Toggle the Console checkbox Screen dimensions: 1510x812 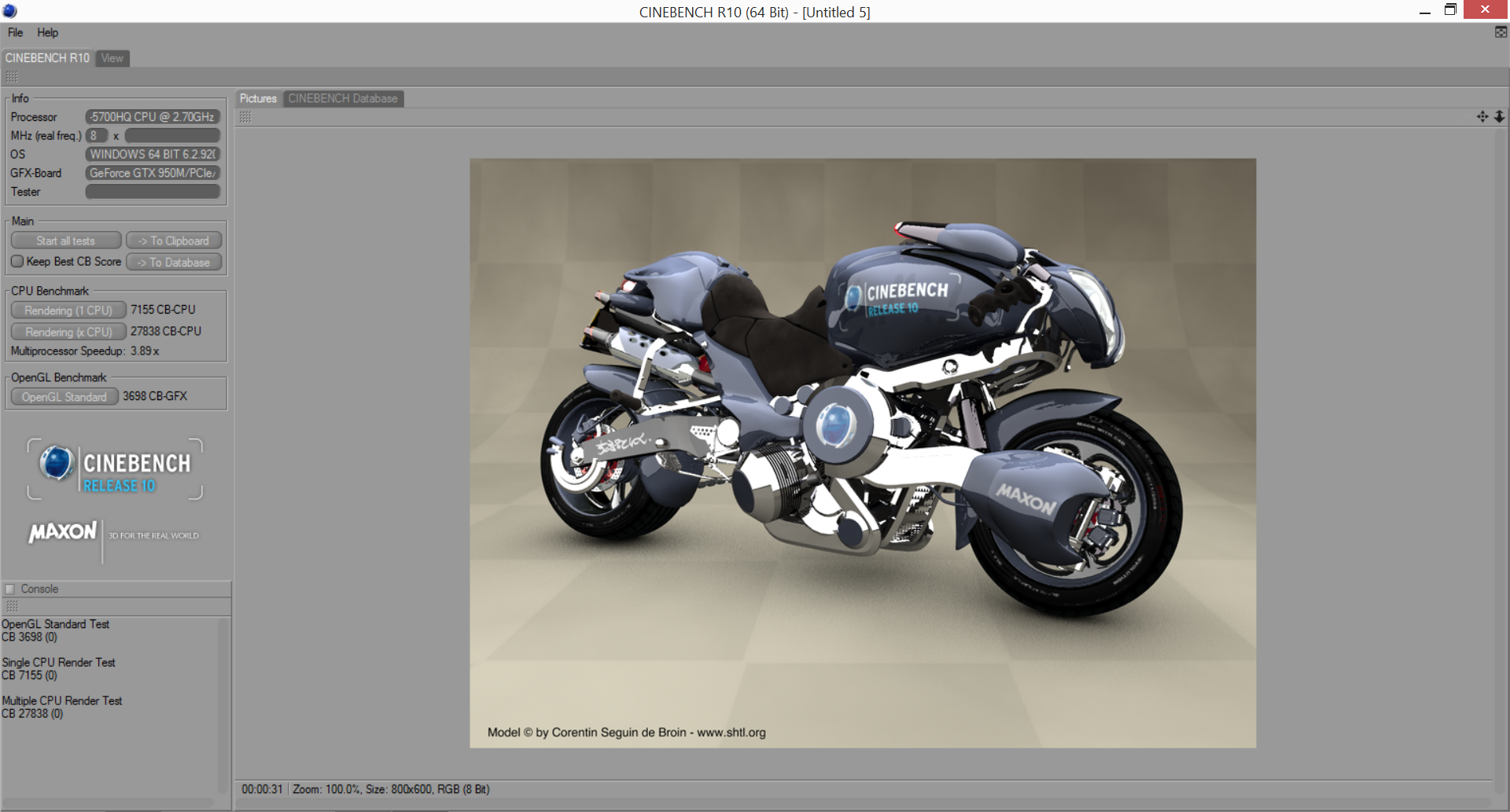(x=10, y=589)
